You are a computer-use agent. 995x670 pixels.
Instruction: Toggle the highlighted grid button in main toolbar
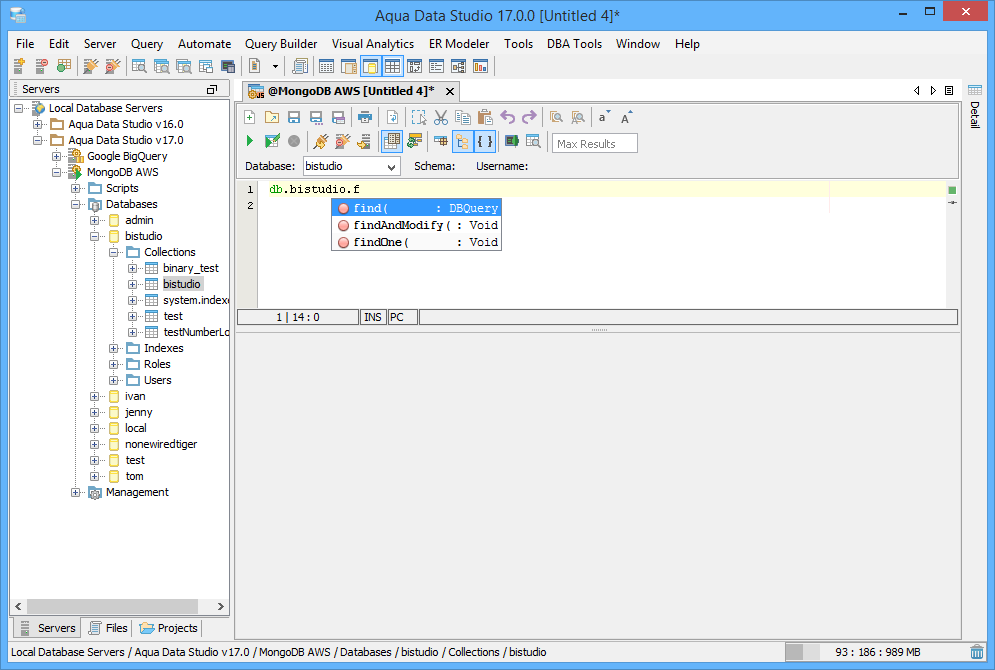[393, 66]
